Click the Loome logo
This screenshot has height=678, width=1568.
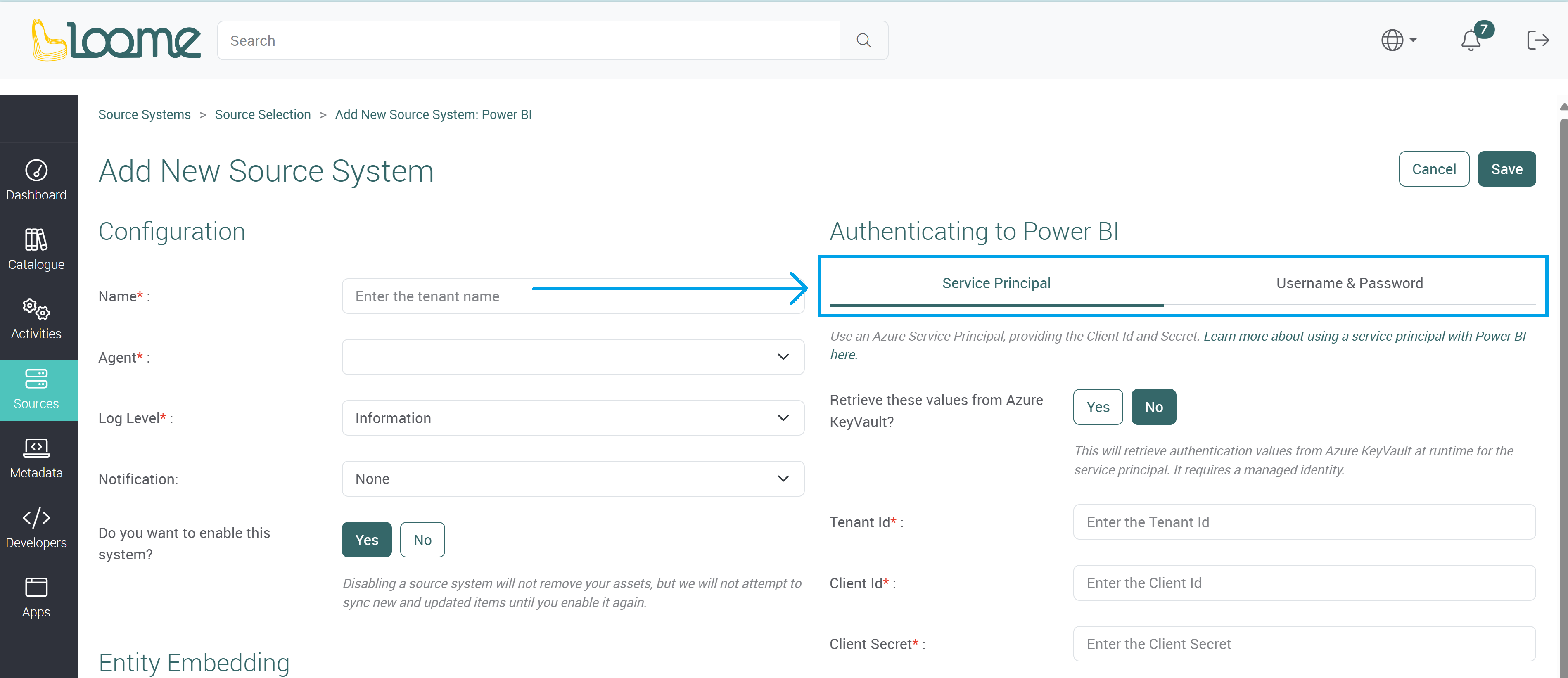point(116,40)
